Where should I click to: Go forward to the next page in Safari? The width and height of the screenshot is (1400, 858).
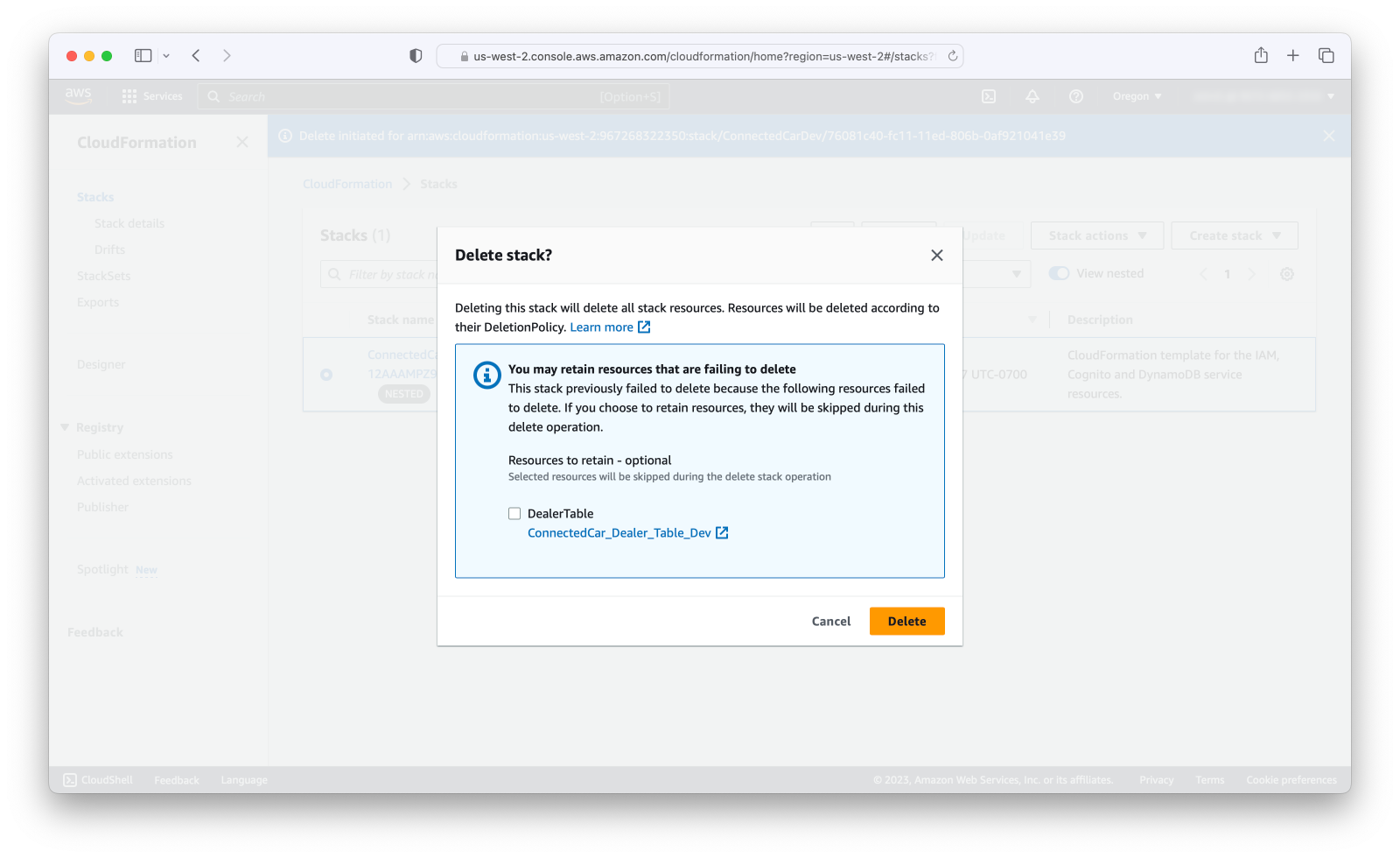pos(227,55)
